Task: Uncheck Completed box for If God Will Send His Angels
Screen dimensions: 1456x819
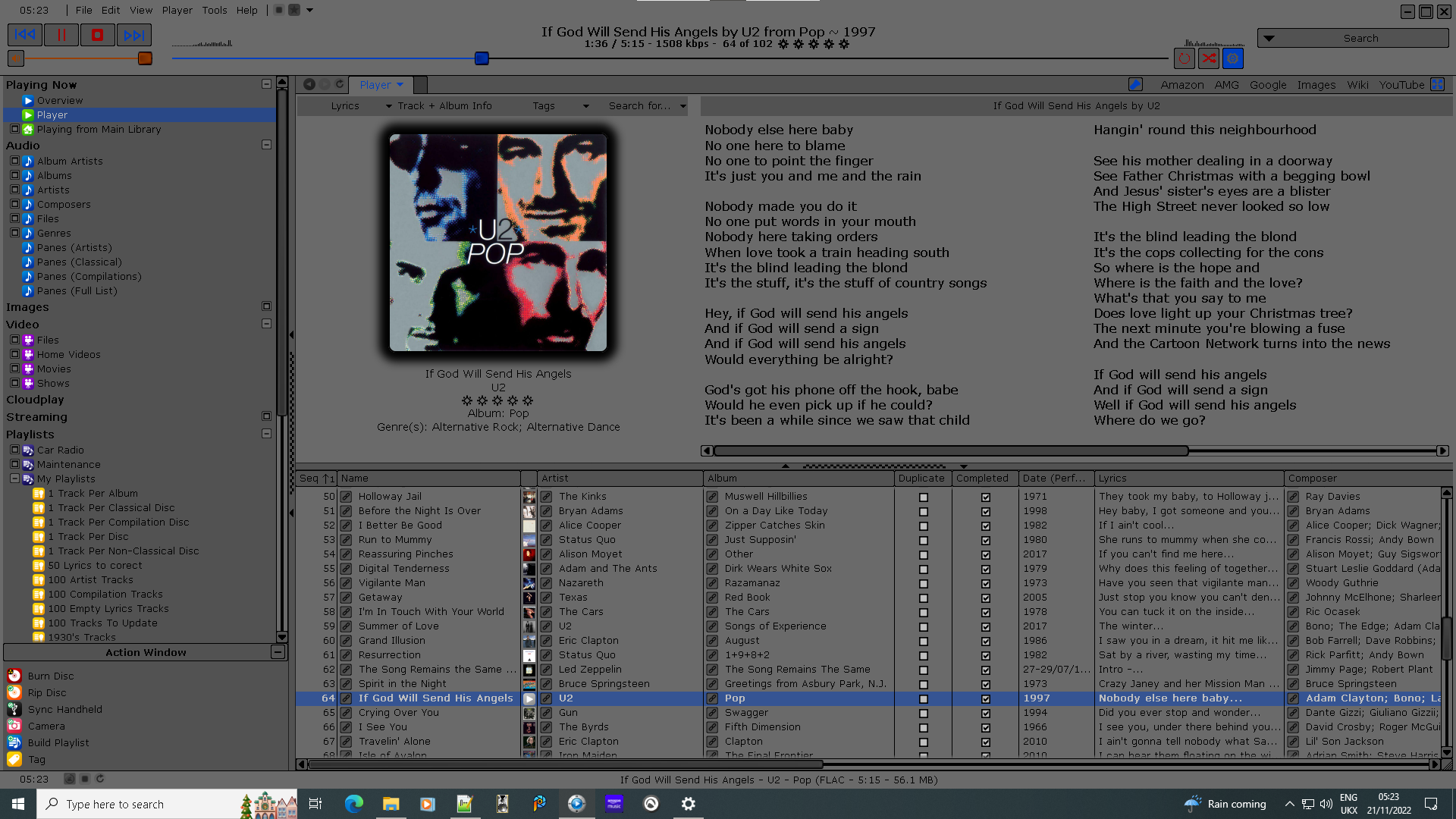Action: pos(985,699)
